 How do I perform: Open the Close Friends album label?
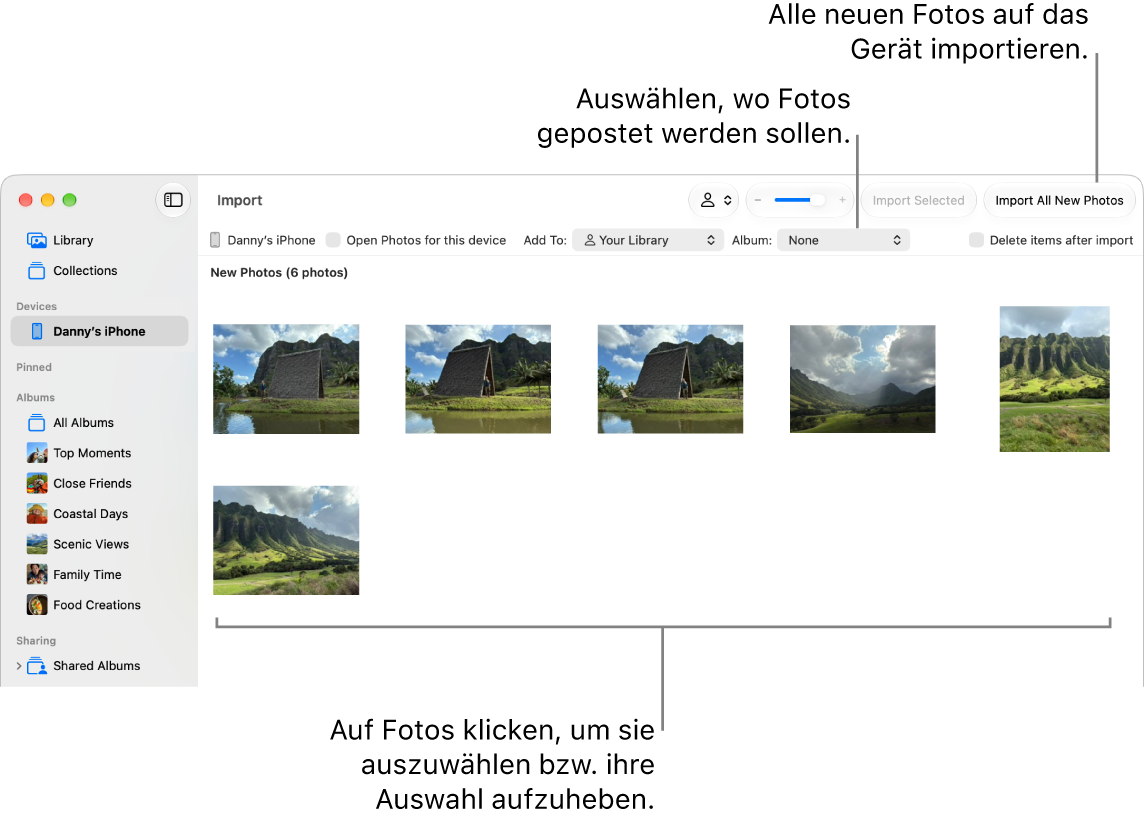click(x=93, y=484)
